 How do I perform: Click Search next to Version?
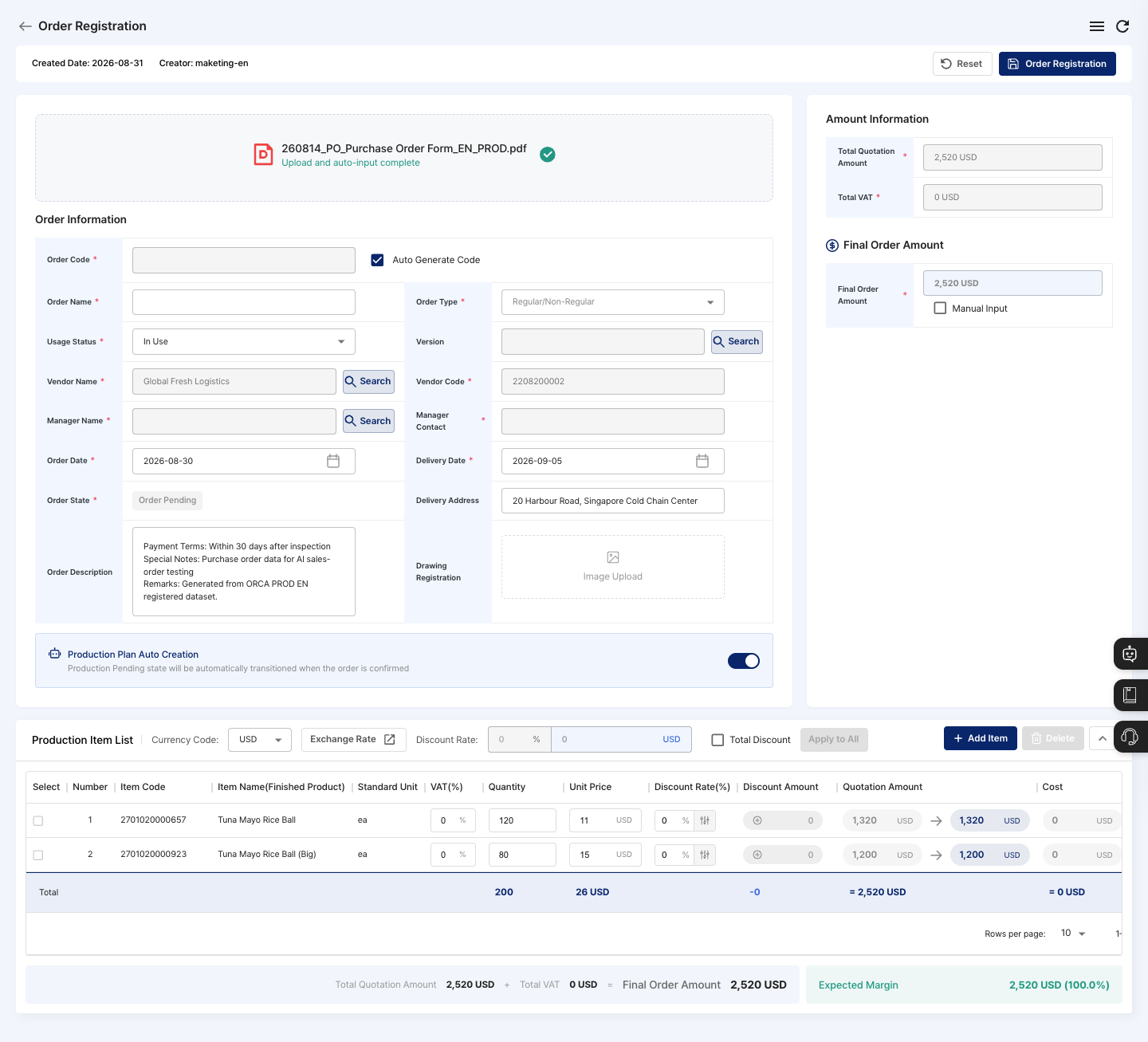[737, 341]
